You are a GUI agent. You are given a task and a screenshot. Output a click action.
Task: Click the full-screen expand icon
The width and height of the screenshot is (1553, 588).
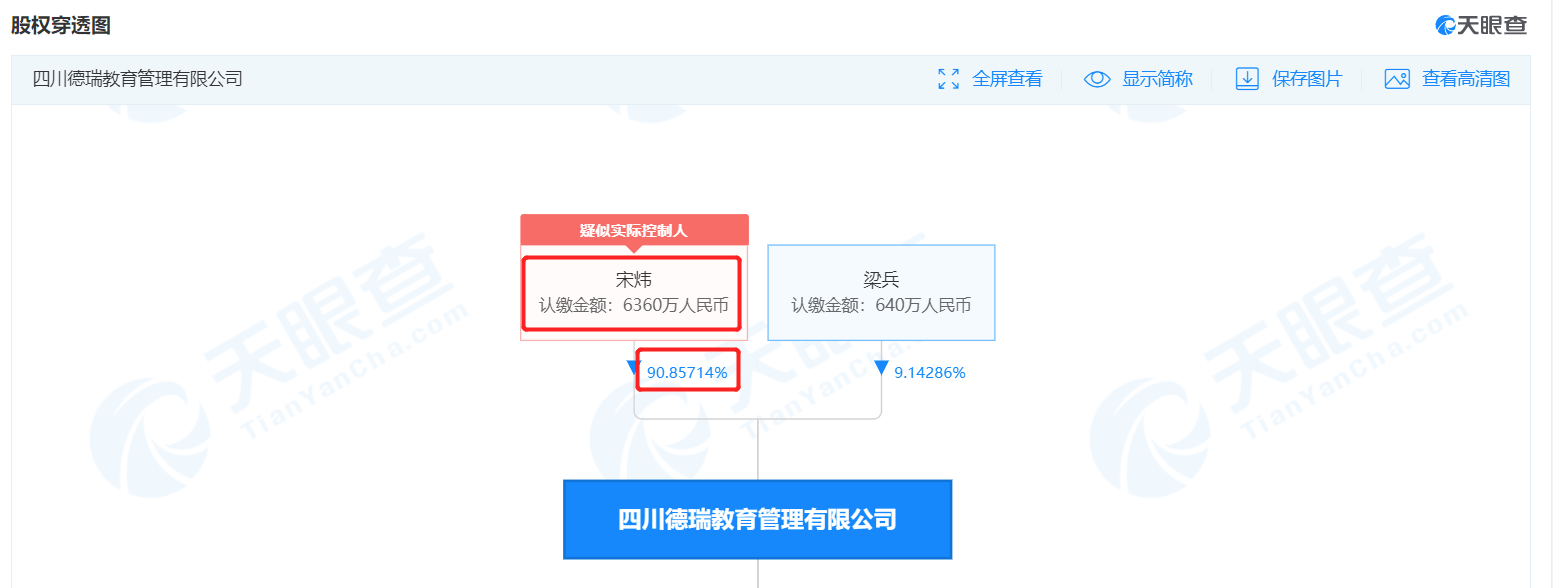[x=948, y=79]
